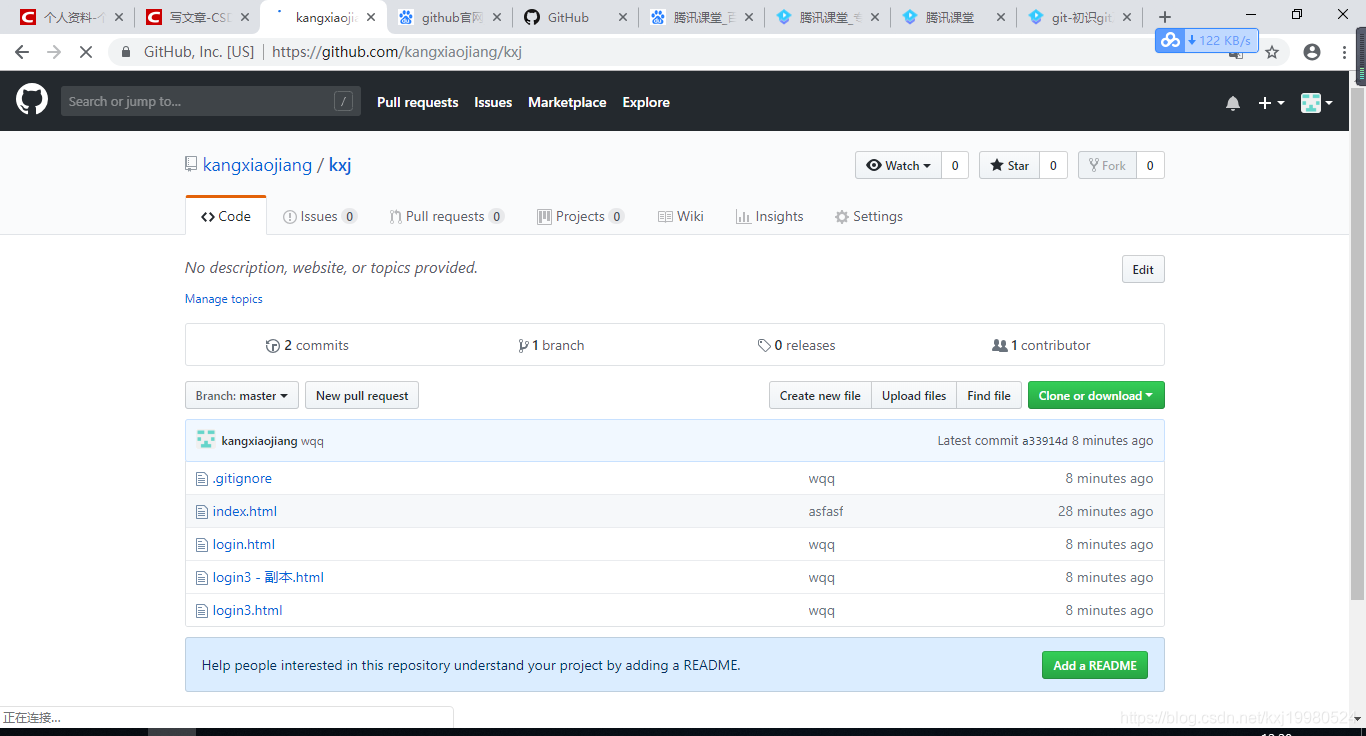Screen dimensions: 1366x736
Task: Open the Insights tab
Action: [770, 216]
